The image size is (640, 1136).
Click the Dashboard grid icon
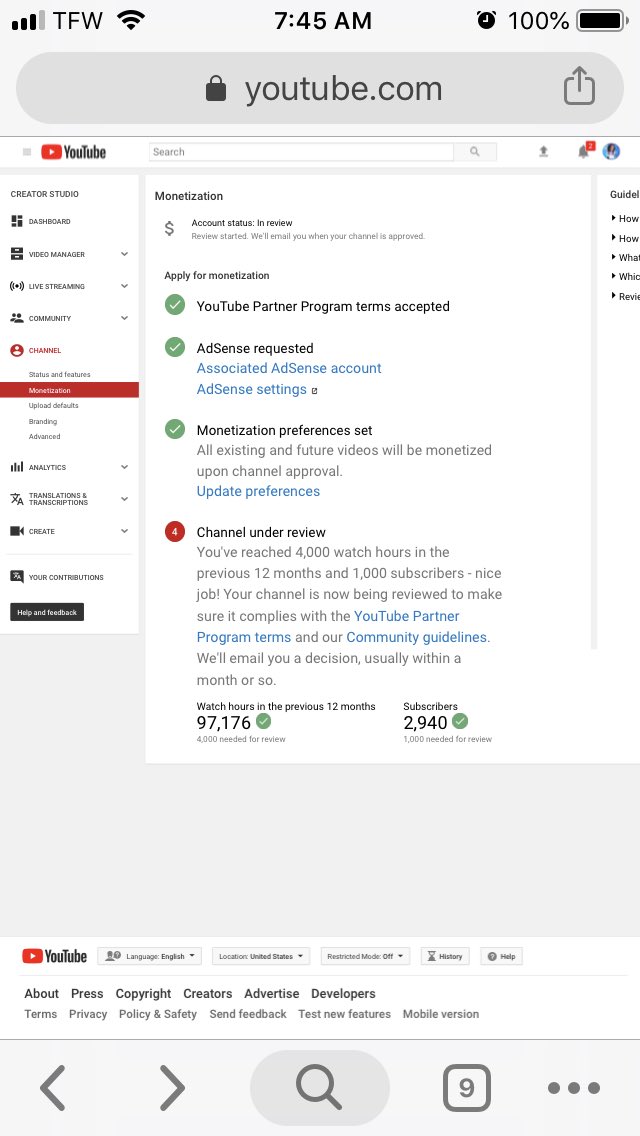pyautogui.click(x=17, y=222)
